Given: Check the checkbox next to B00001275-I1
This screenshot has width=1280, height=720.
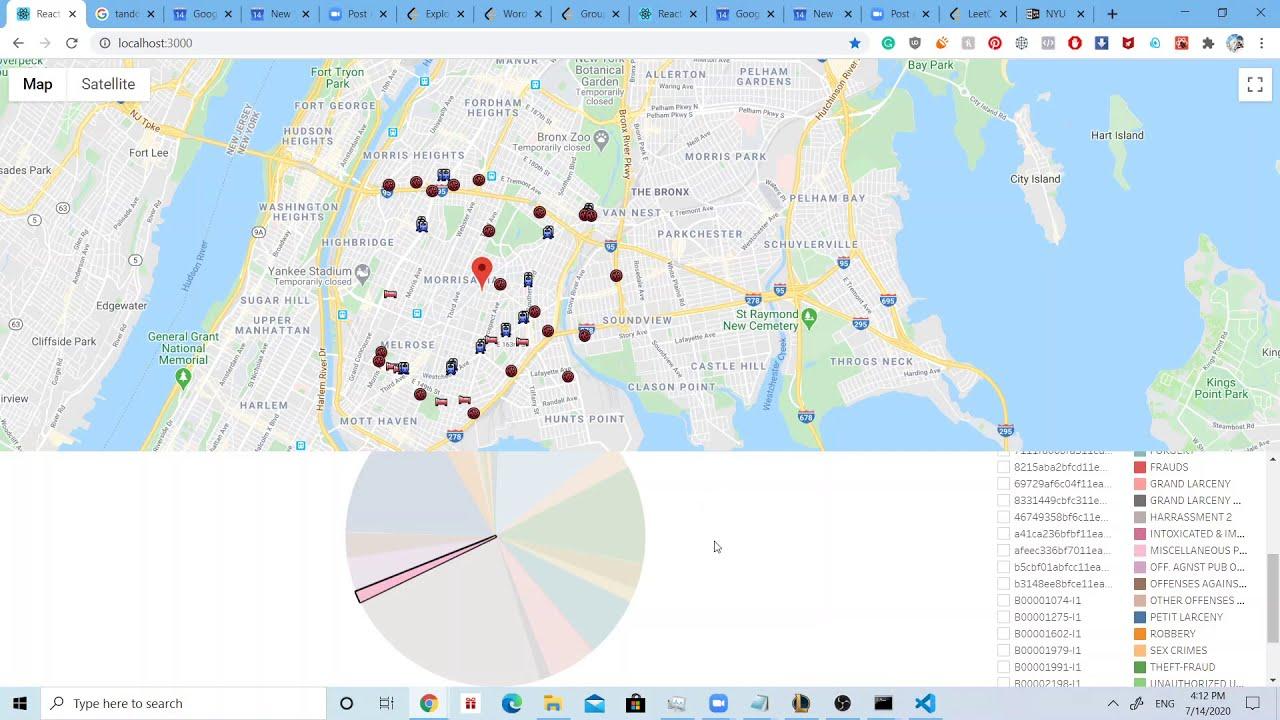Looking at the screenshot, I should 1004,617.
